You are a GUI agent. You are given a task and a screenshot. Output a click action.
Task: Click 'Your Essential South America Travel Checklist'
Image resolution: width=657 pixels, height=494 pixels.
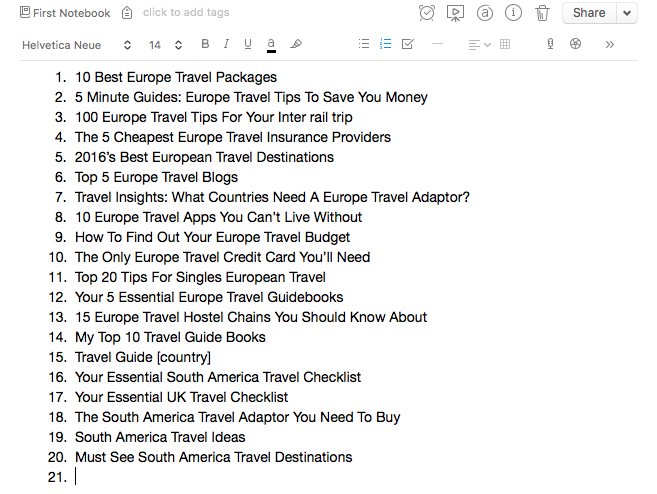pyautogui.click(x=218, y=377)
